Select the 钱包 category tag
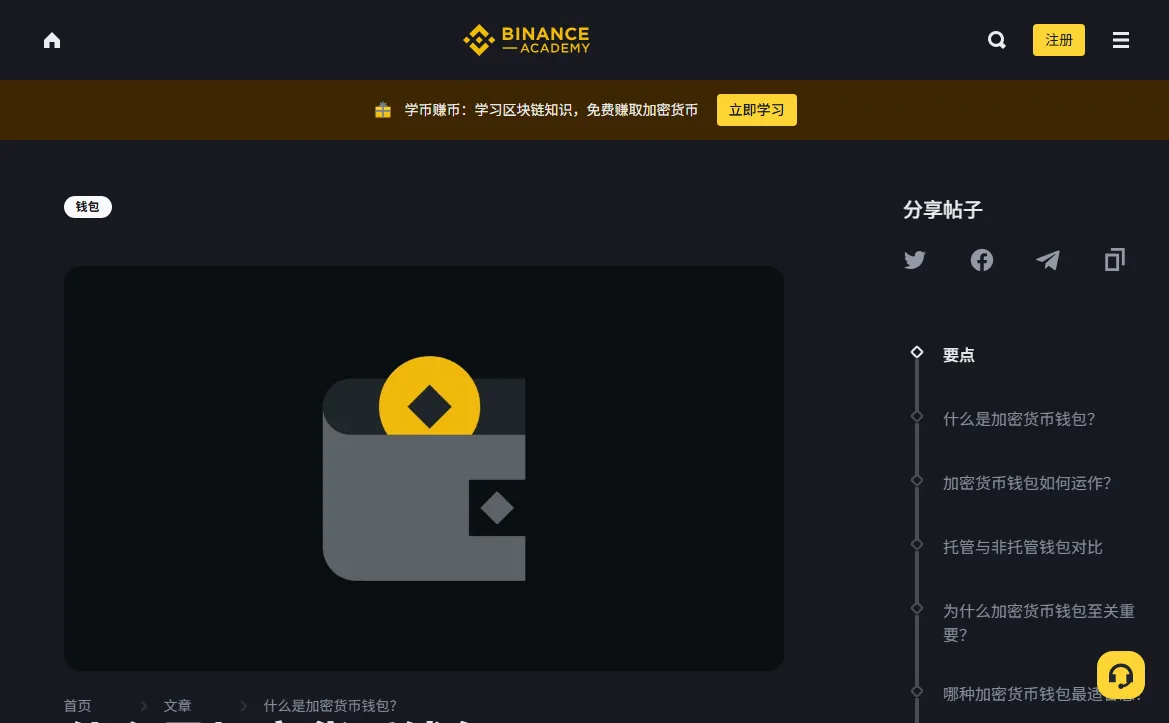The image size is (1169, 723). pyautogui.click(x=88, y=206)
